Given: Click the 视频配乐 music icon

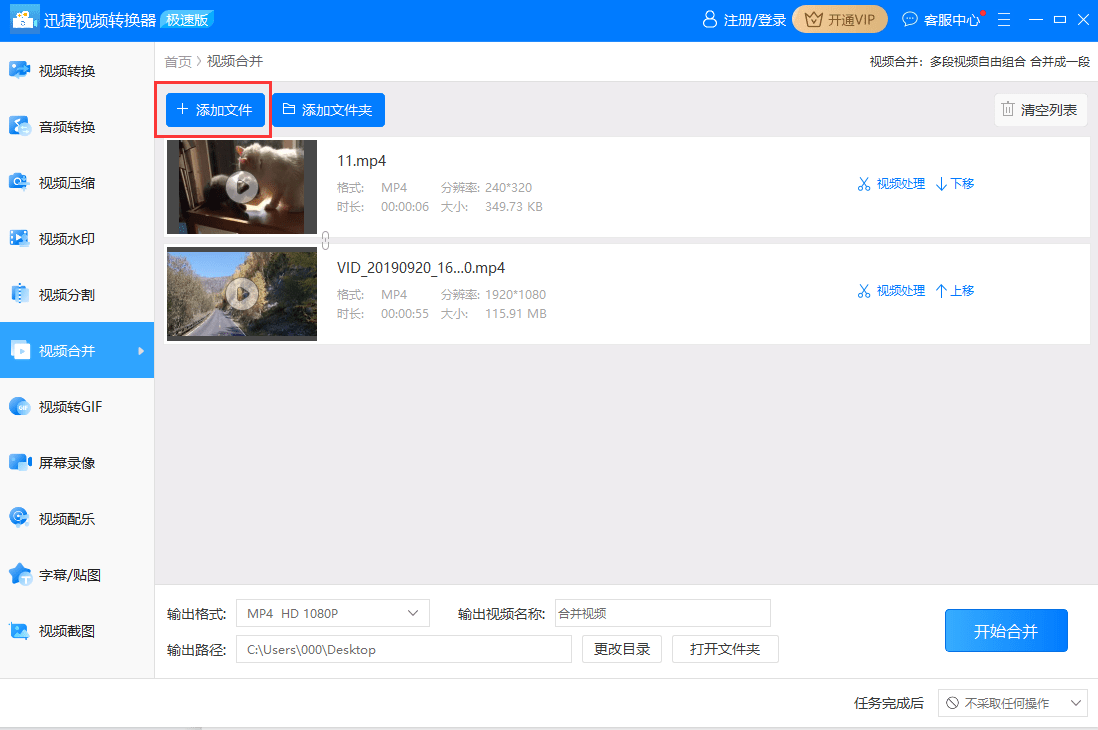Looking at the screenshot, I should click(x=20, y=518).
